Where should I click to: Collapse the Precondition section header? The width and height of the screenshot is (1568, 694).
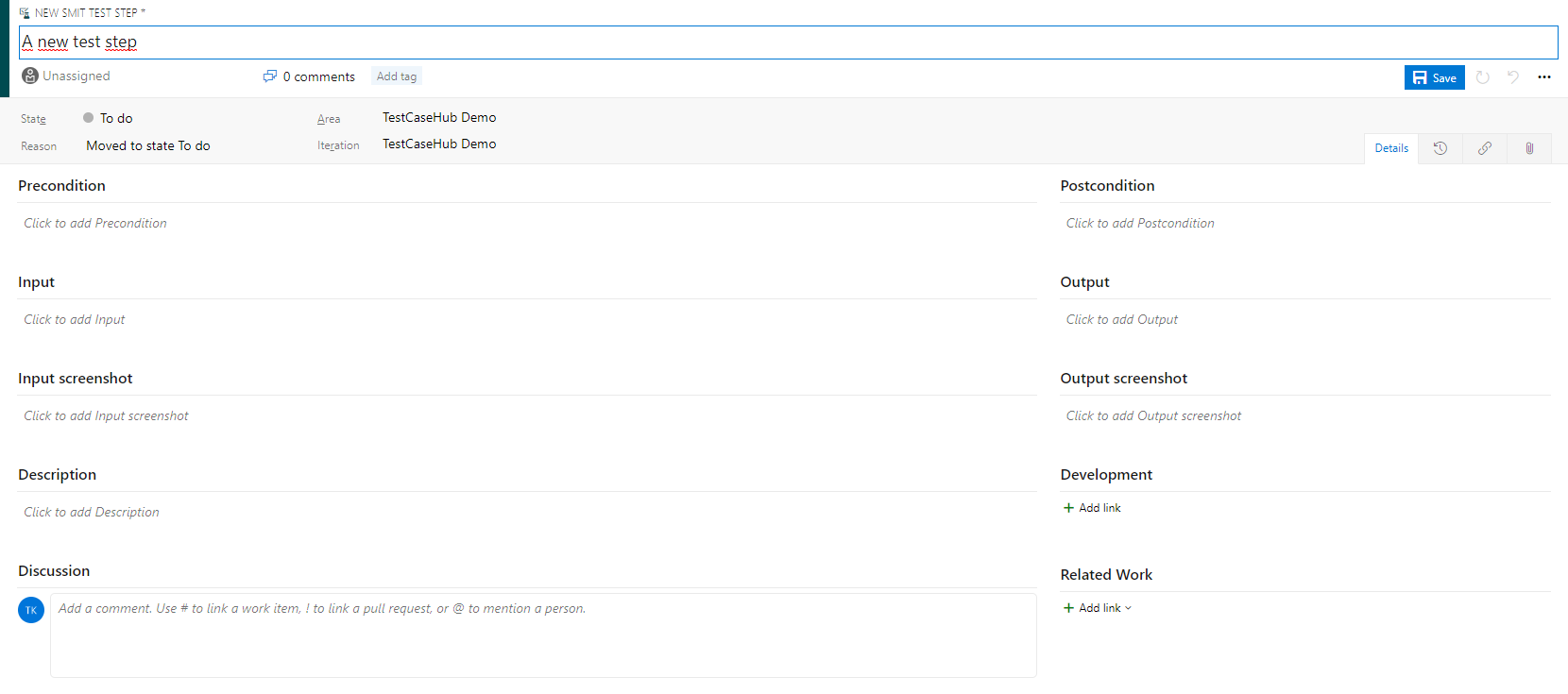tap(61, 186)
